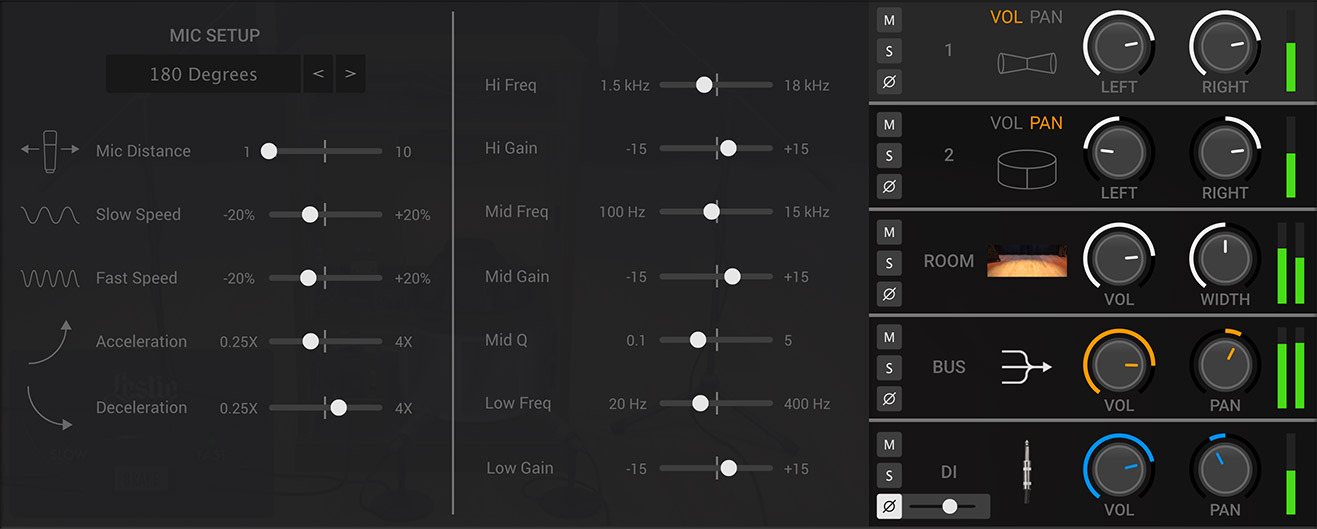Click the Acceleration curve arrow icon

[50, 343]
